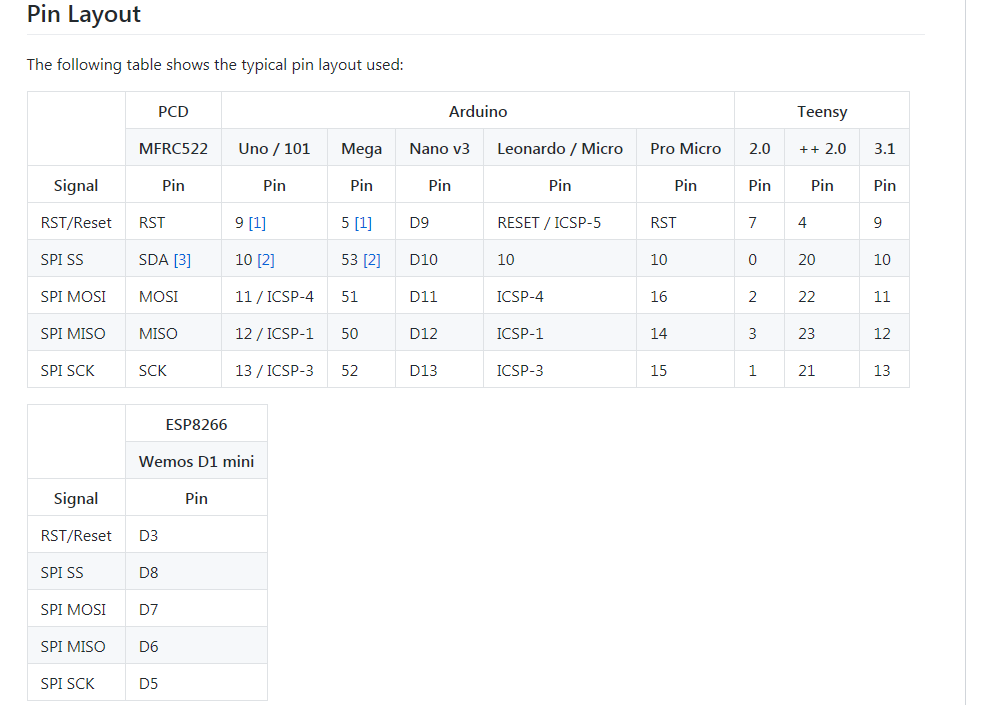Open footnote [3] link next to SDA
1007x705 pixels.
[182, 260]
